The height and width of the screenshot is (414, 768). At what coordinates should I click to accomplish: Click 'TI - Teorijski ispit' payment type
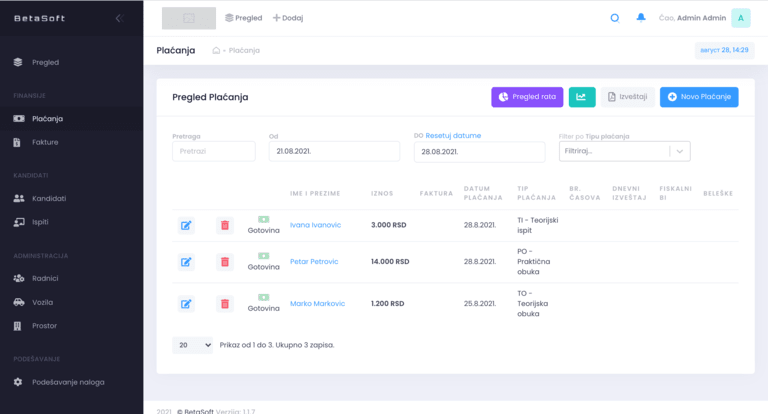(537, 225)
